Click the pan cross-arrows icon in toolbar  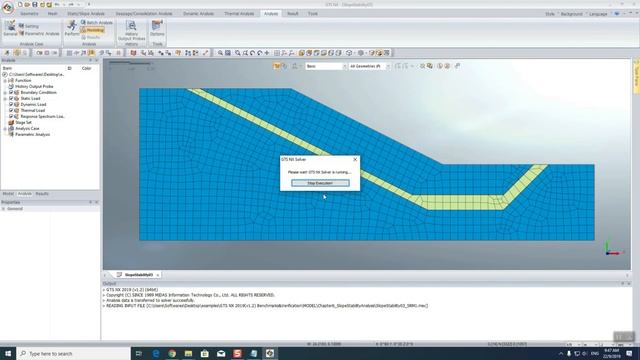pyautogui.click(x=267, y=53)
